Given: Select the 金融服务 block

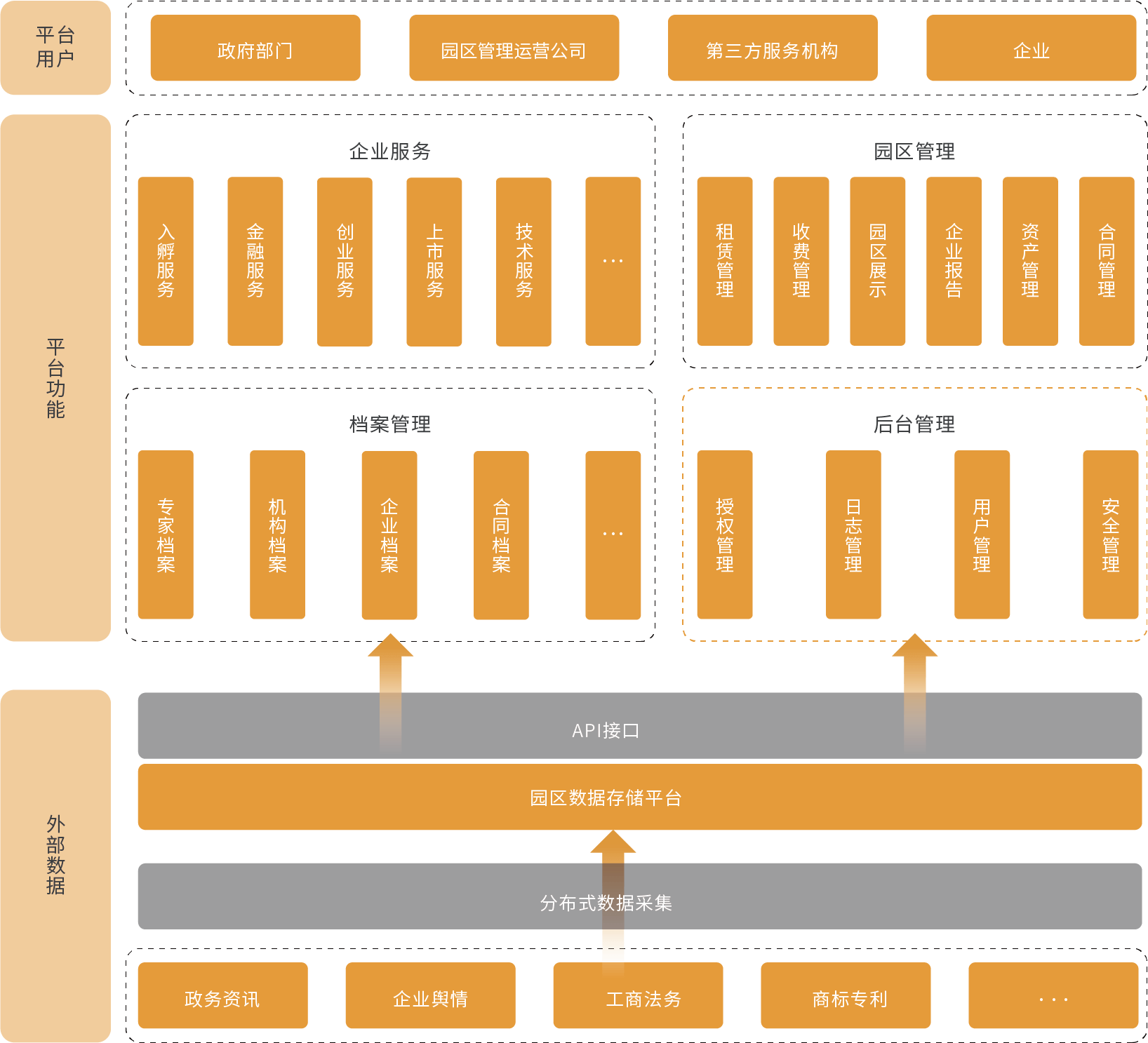Looking at the screenshot, I should pos(255,261).
